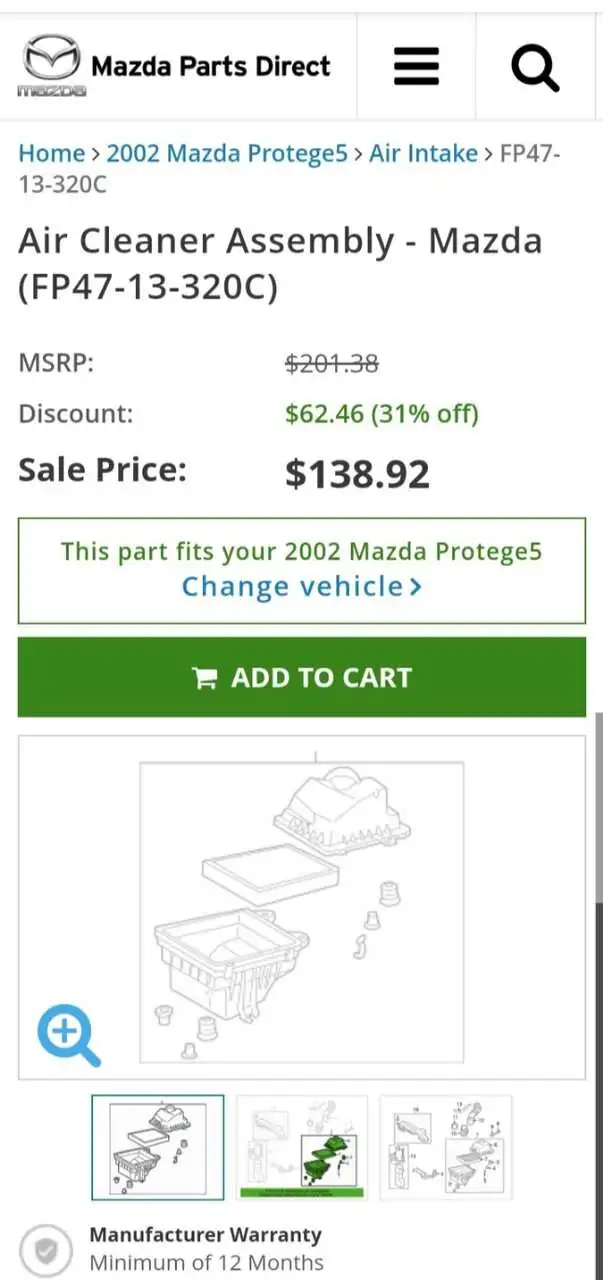Viewport: 603px width, 1280px height.
Task: Click the Change vehicle link
Action: 301,586
